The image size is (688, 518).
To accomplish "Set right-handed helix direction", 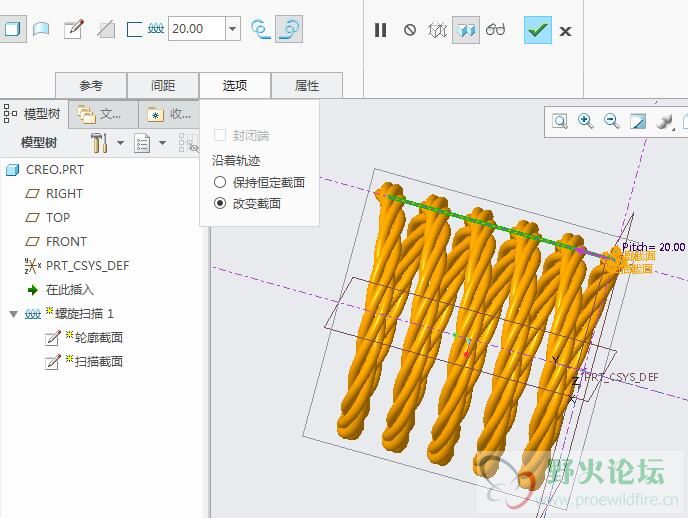I will [289, 29].
